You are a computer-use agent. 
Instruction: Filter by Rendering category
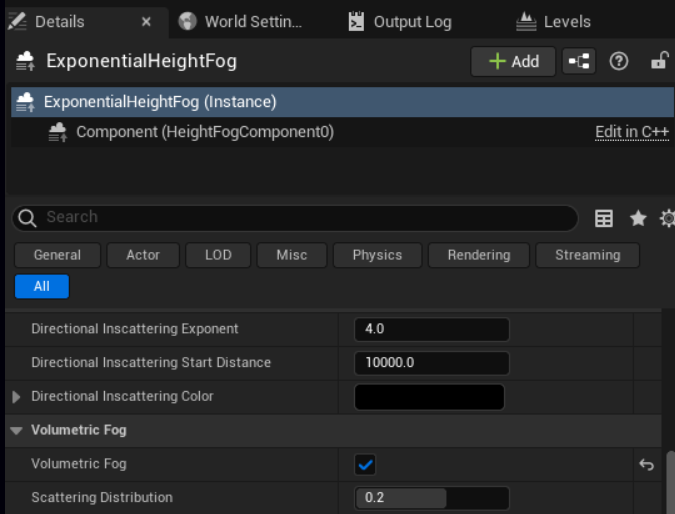(x=479, y=255)
